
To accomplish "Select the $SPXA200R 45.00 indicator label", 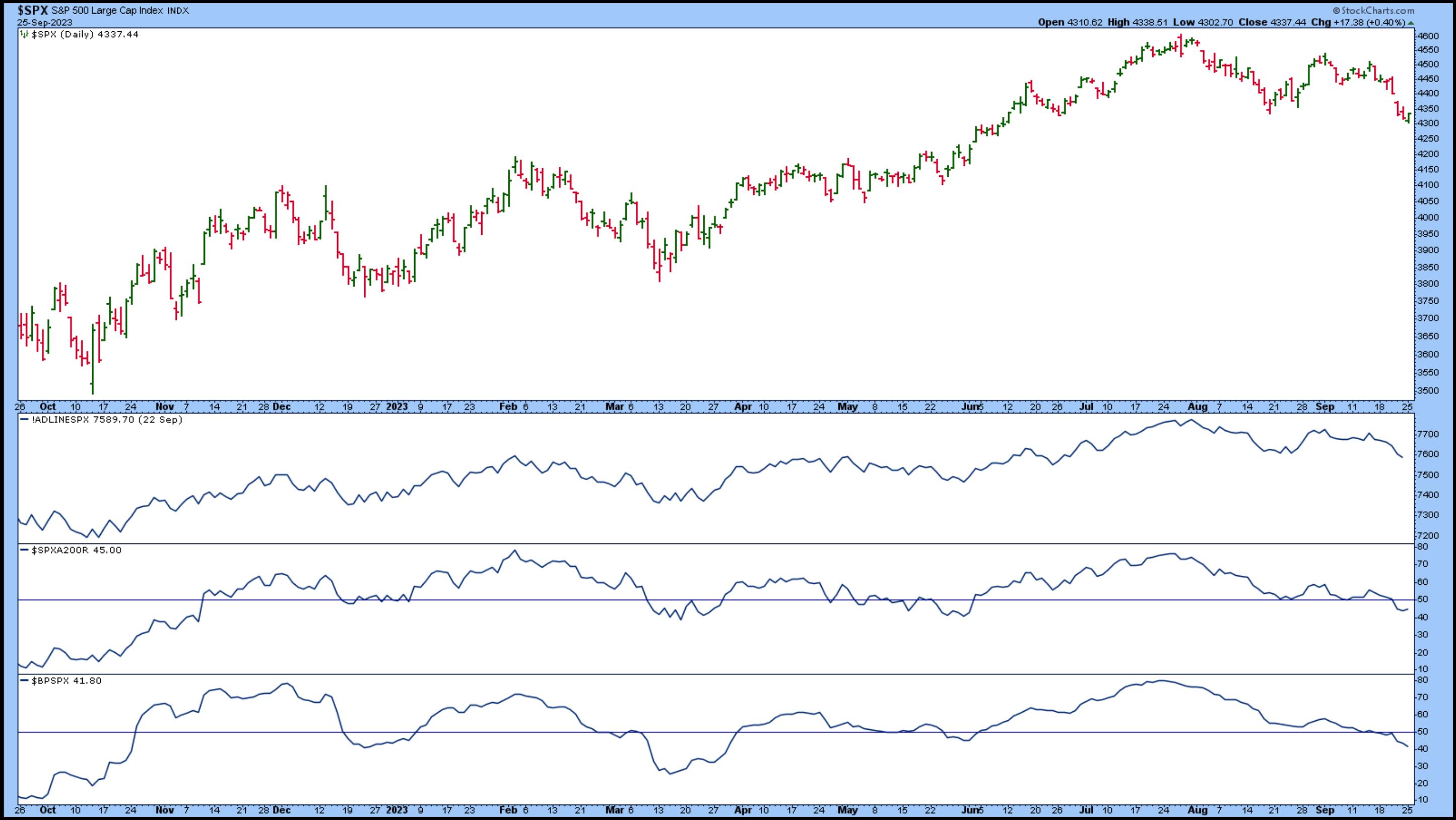I will point(76,551).
